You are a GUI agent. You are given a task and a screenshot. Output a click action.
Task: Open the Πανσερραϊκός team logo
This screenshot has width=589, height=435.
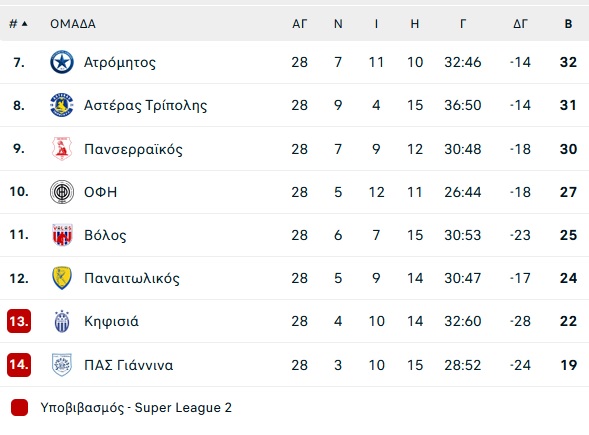(x=62, y=148)
